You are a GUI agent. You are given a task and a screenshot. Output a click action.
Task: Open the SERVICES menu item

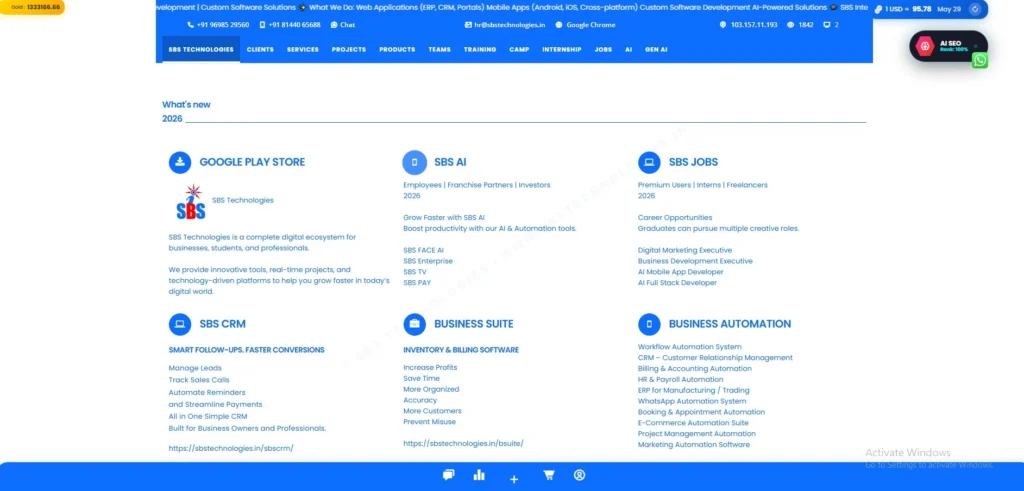point(303,50)
